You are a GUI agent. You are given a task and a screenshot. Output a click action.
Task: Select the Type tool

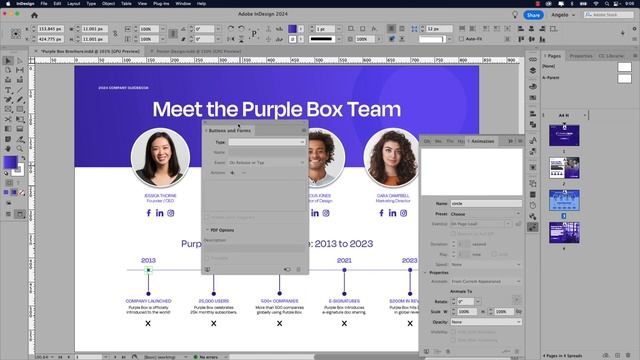8,90
